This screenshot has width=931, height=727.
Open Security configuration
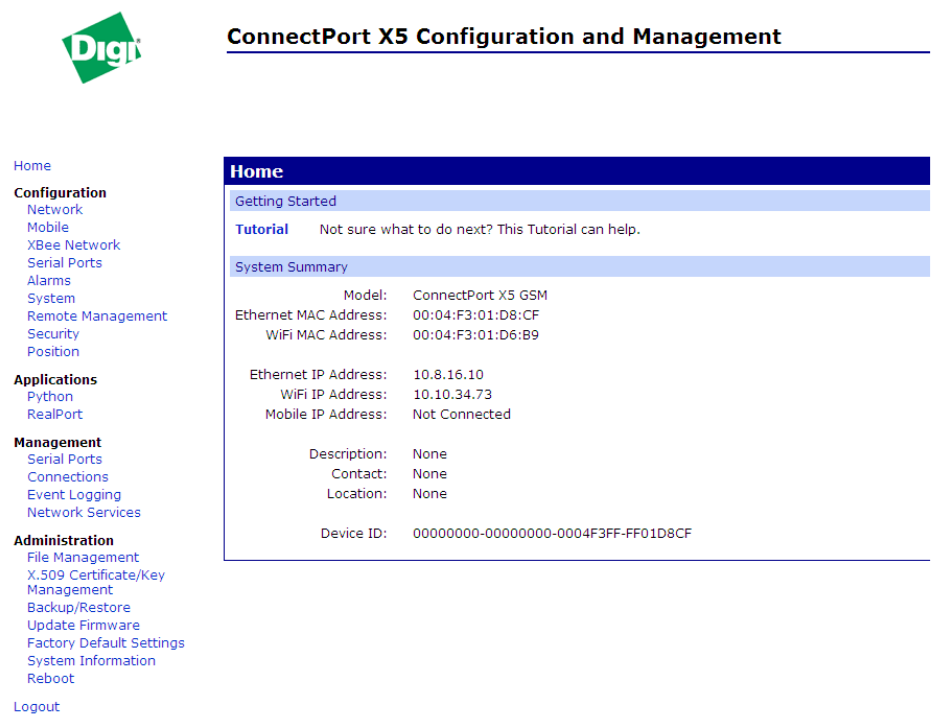[x=53, y=334]
